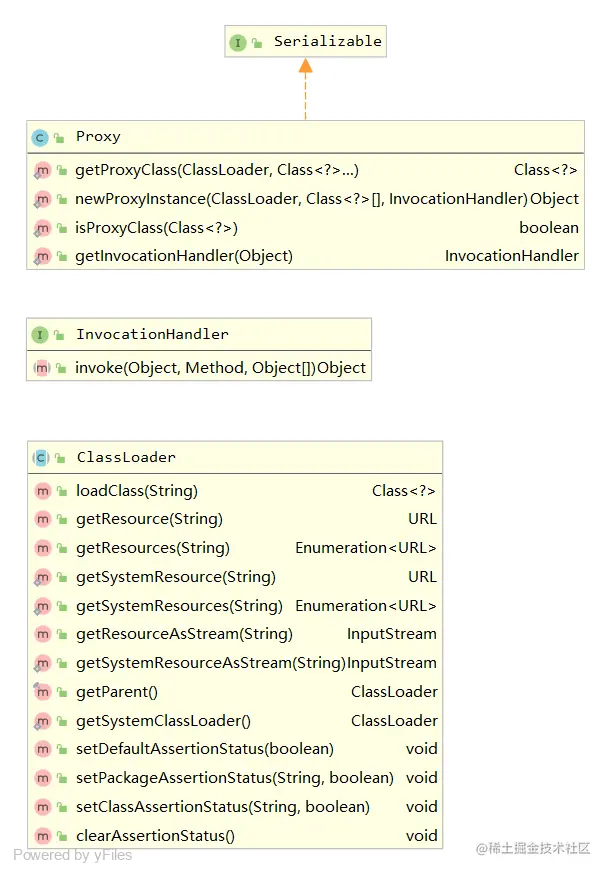Click the getProxyClass method icon

[42, 170]
